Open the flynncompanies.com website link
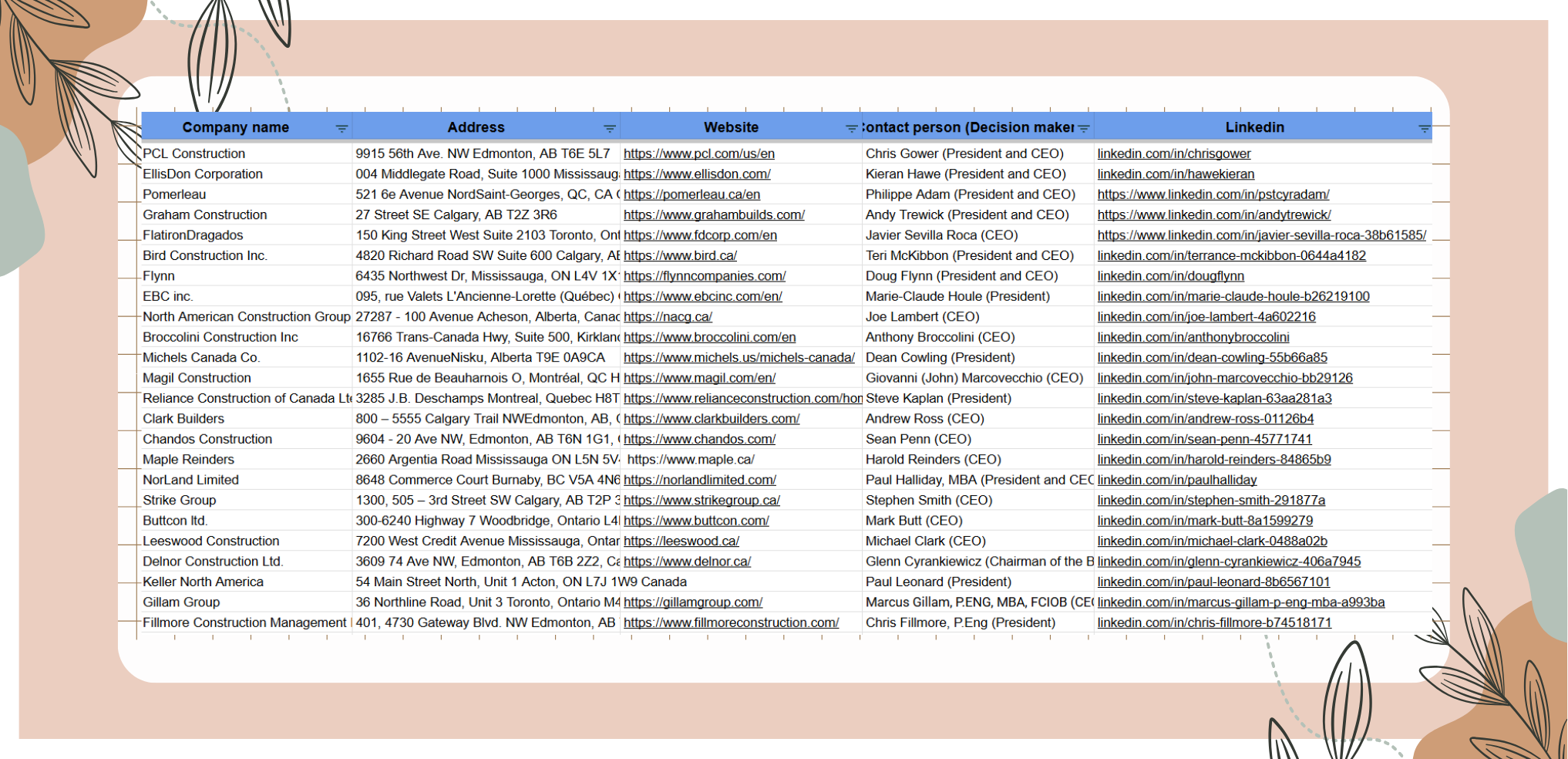Image resolution: width=1568 pixels, height=759 pixels. click(x=705, y=276)
